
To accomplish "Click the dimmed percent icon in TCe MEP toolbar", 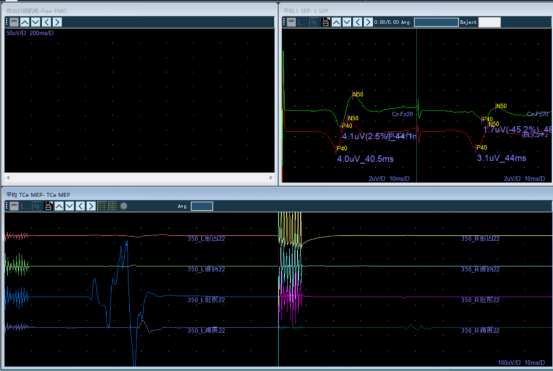I will tap(36, 206).
